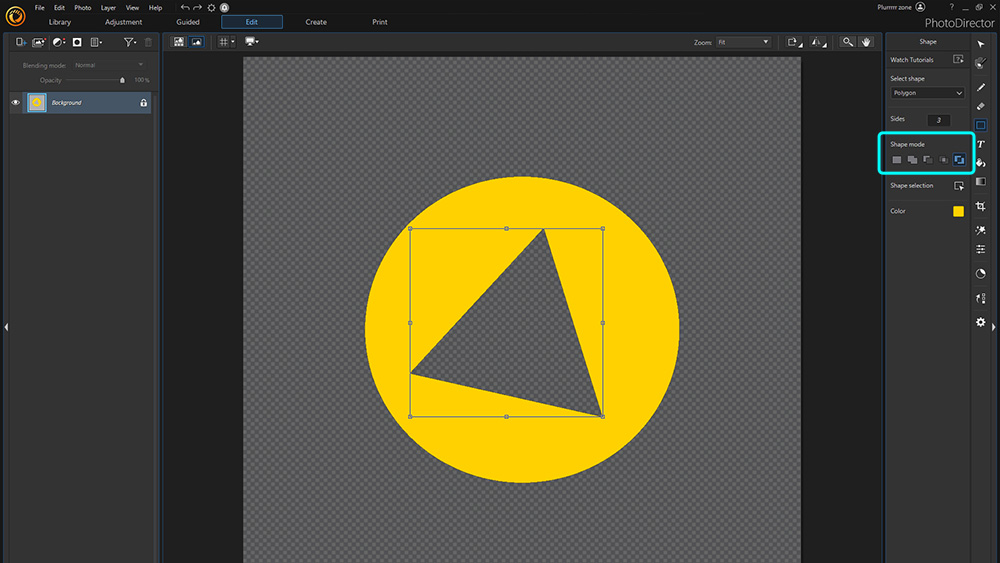Open the Edit menu in menu bar
Image resolution: width=1000 pixels, height=563 pixels.
coord(59,8)
